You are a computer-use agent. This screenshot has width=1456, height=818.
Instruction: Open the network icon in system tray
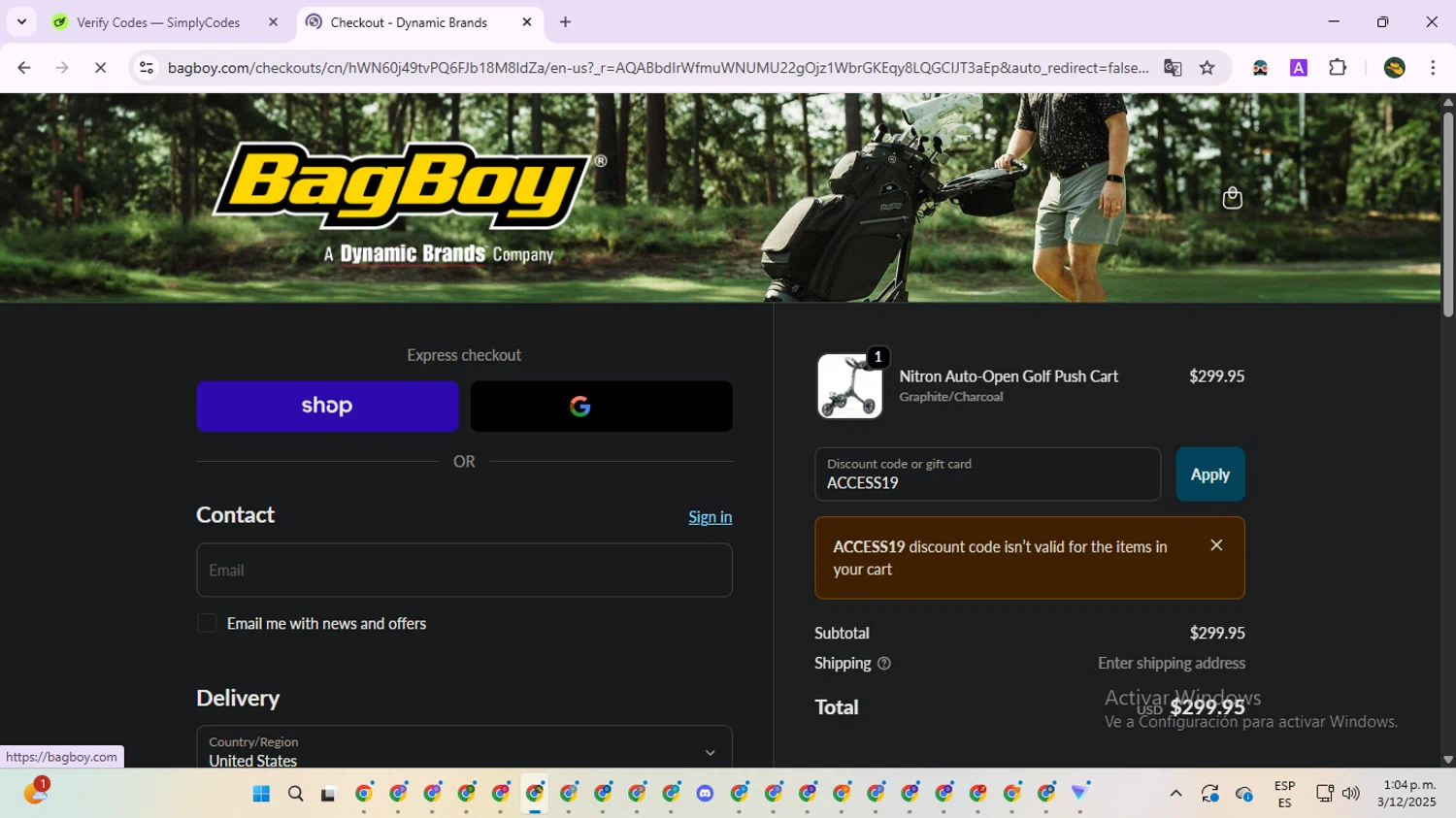[x=1324, y=794]
